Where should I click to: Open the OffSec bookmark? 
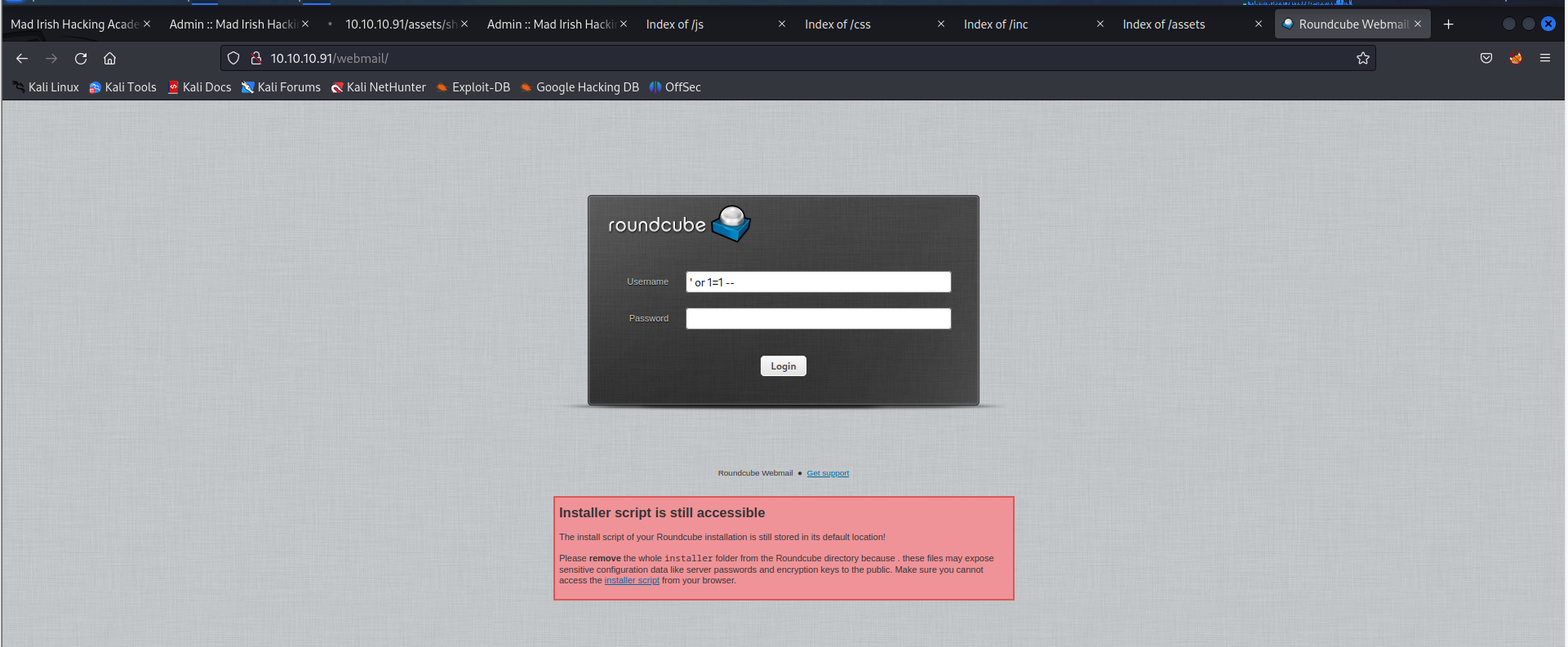[675, 87]
